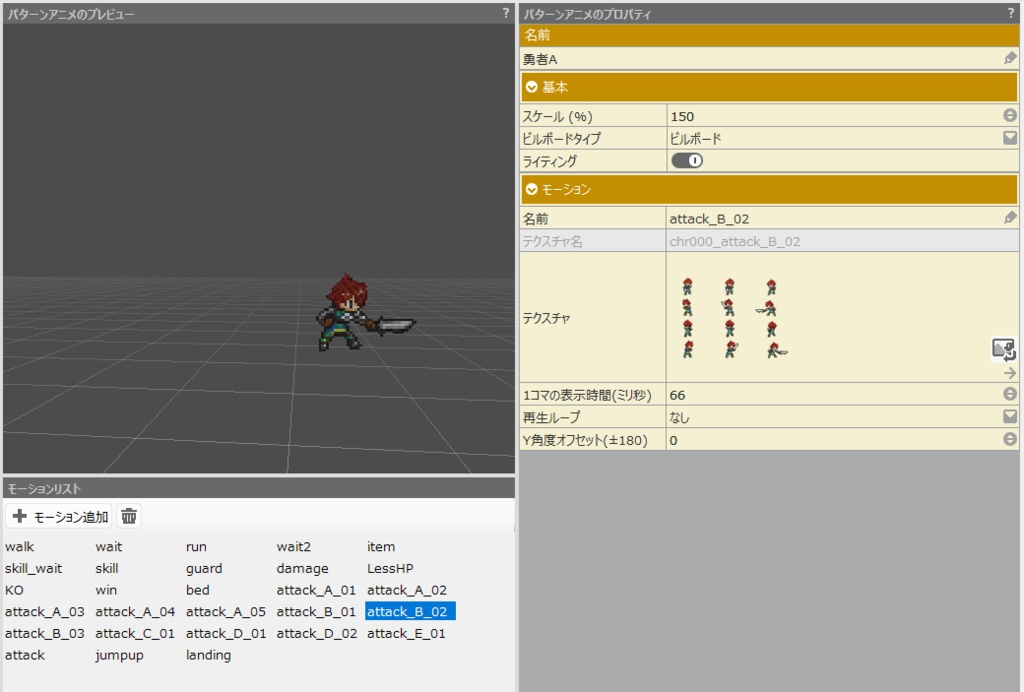1024x692 pixels.
Task: Click stepper for 1コマの表示時間 value
Action: coord(1010,394)
